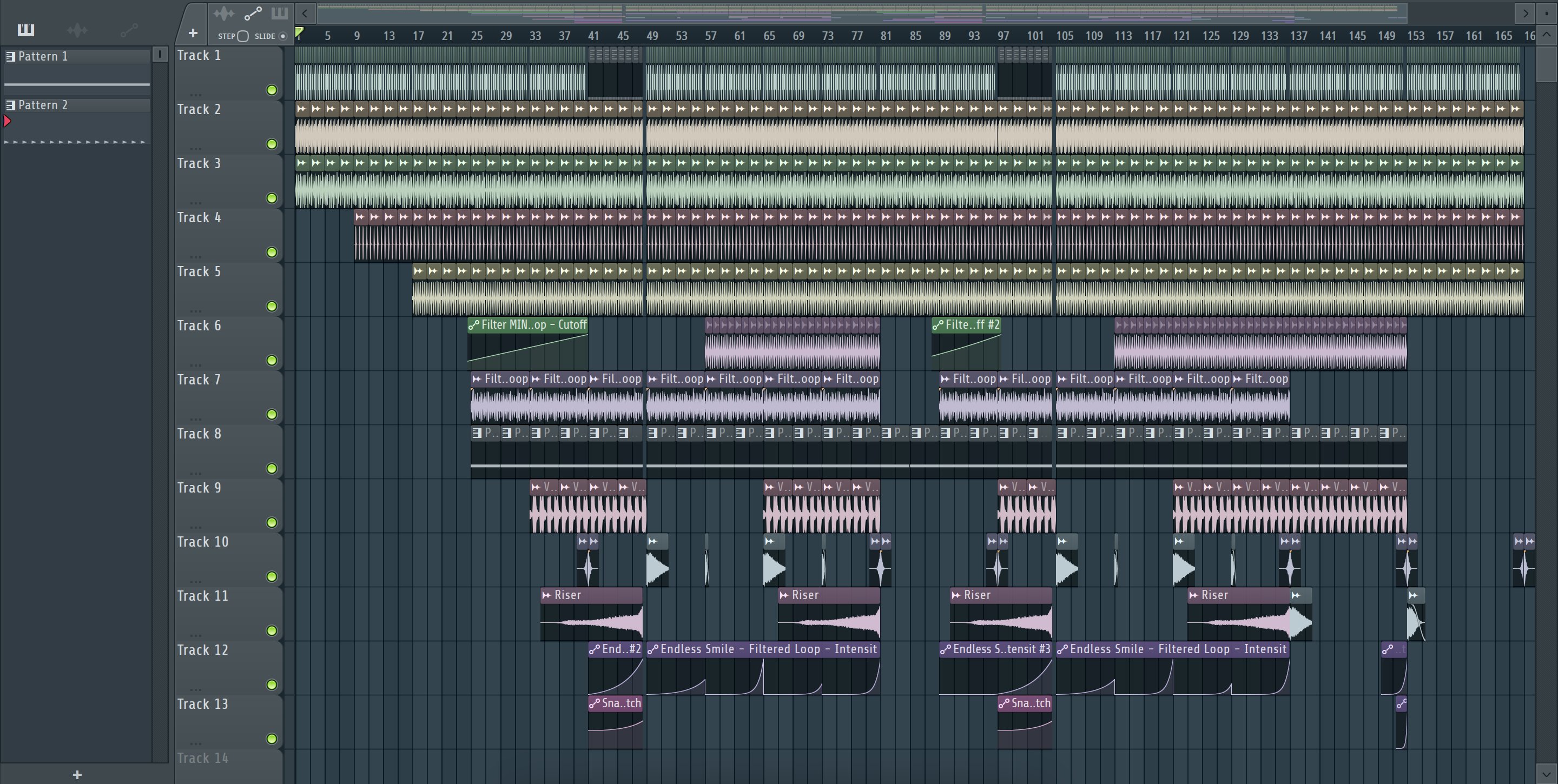Viewport: 1558px width, 784px height.
Task: Mute Track 5 with its green light
Action: pos(272,307)
